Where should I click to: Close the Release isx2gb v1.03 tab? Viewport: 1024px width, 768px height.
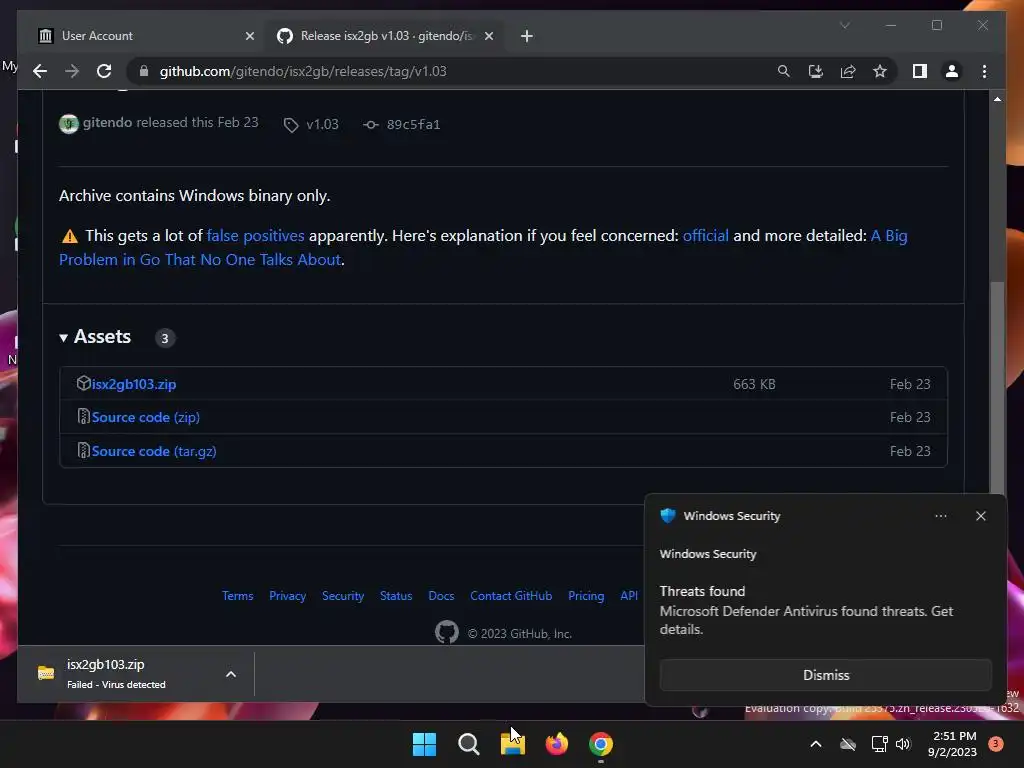pyautogui.click(x=489, y=36)
